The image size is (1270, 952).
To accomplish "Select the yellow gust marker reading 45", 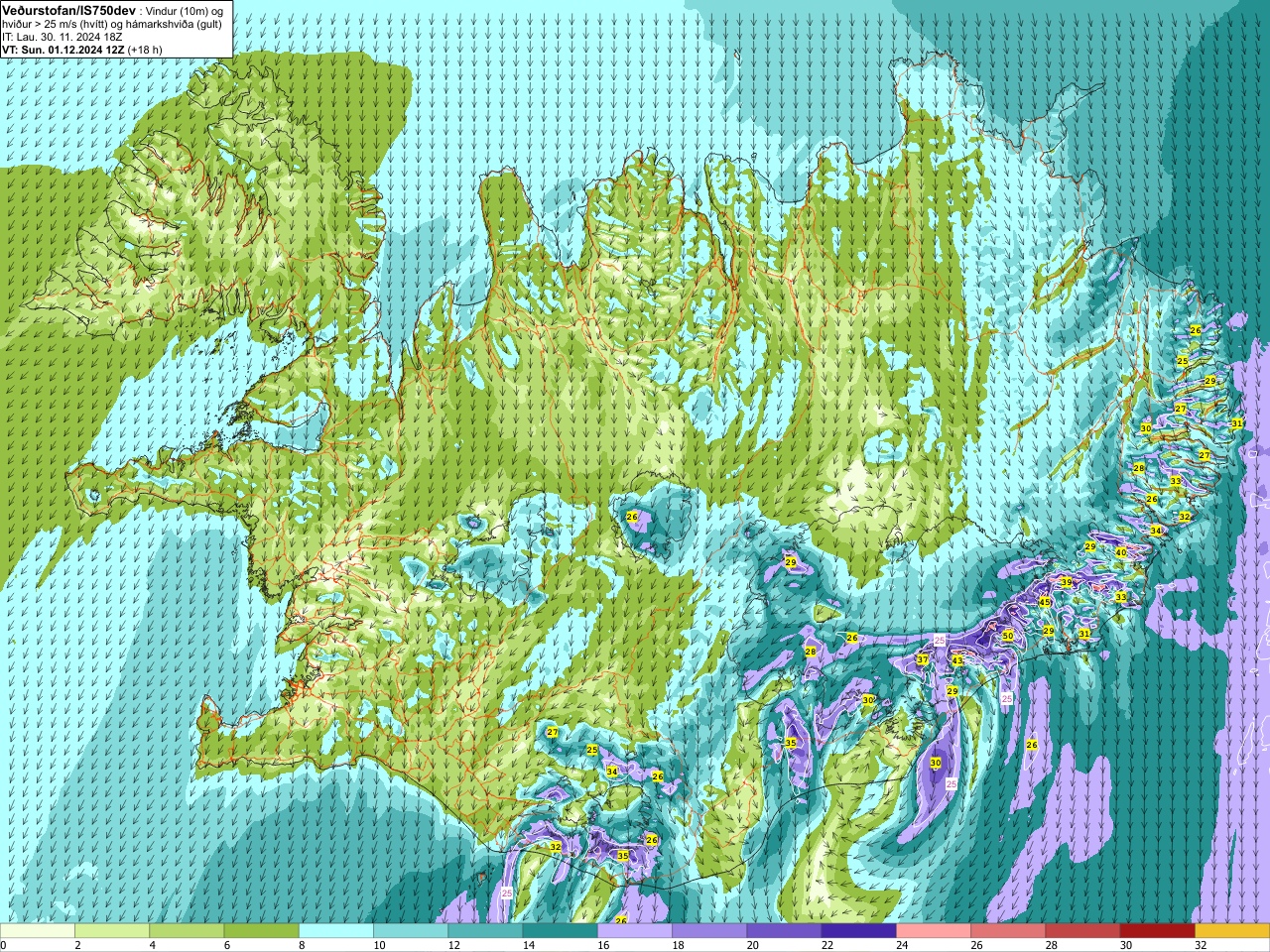I will point(1045,602).
